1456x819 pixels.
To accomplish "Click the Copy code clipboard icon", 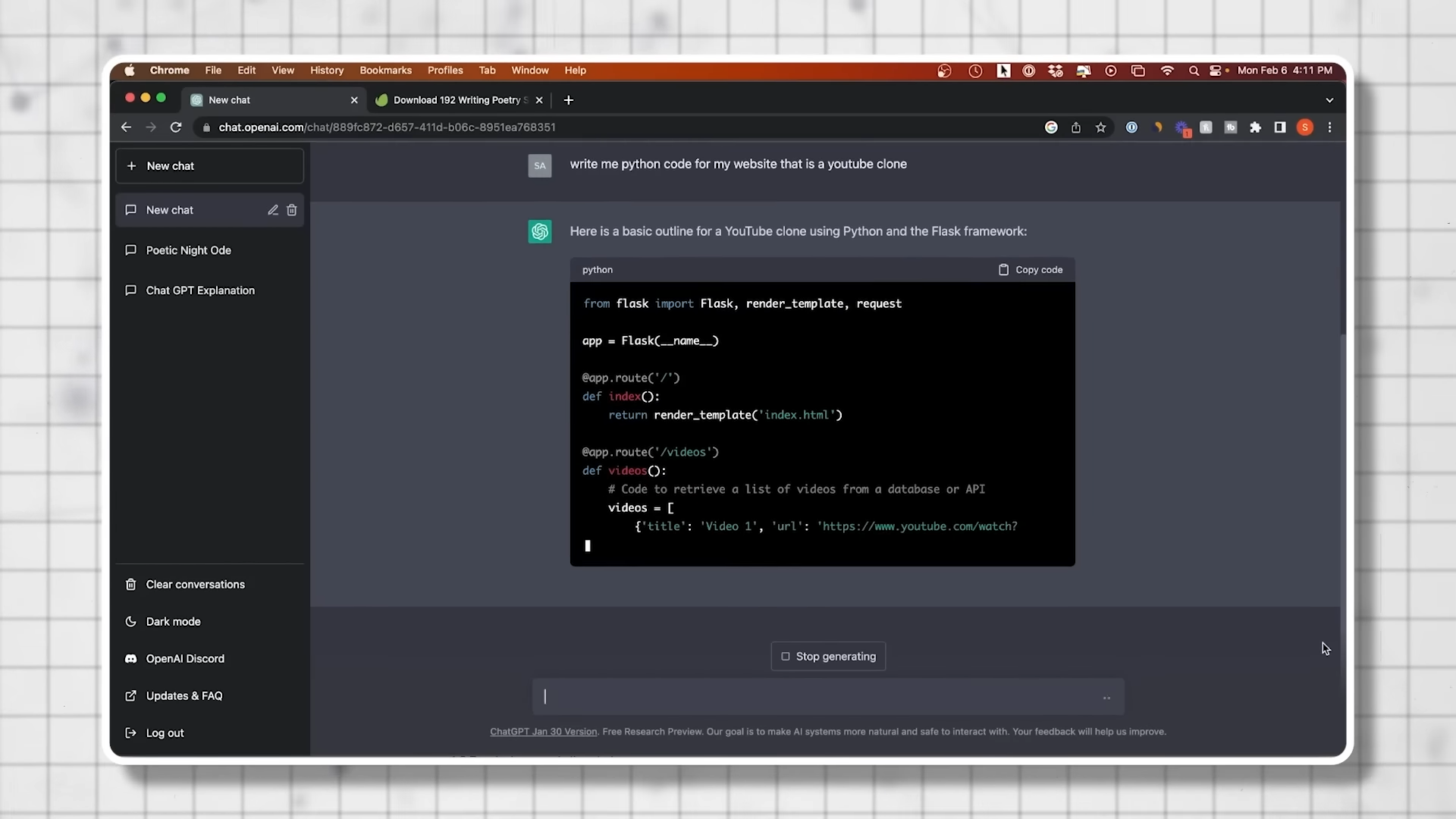I will tap(1003, 270).
